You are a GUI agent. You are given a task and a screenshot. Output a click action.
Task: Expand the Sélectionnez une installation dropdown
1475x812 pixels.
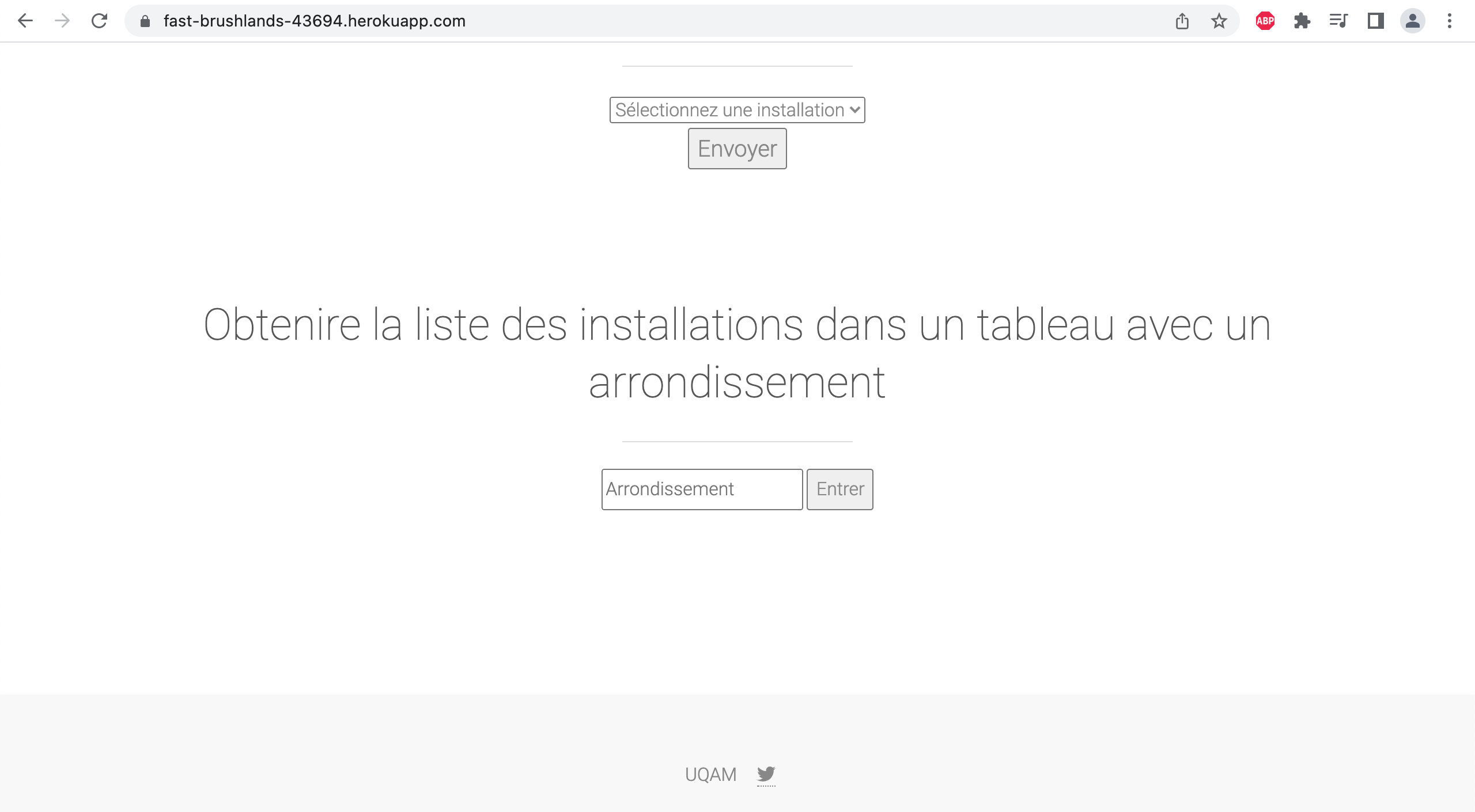point(737,110)
